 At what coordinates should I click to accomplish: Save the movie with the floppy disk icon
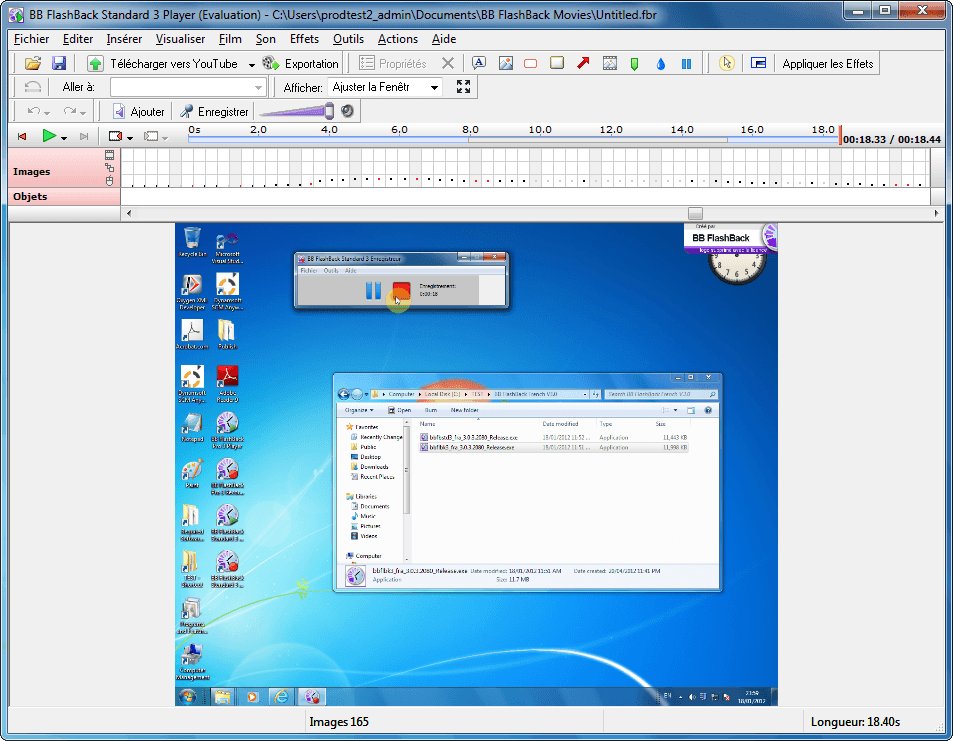[58, 63]
